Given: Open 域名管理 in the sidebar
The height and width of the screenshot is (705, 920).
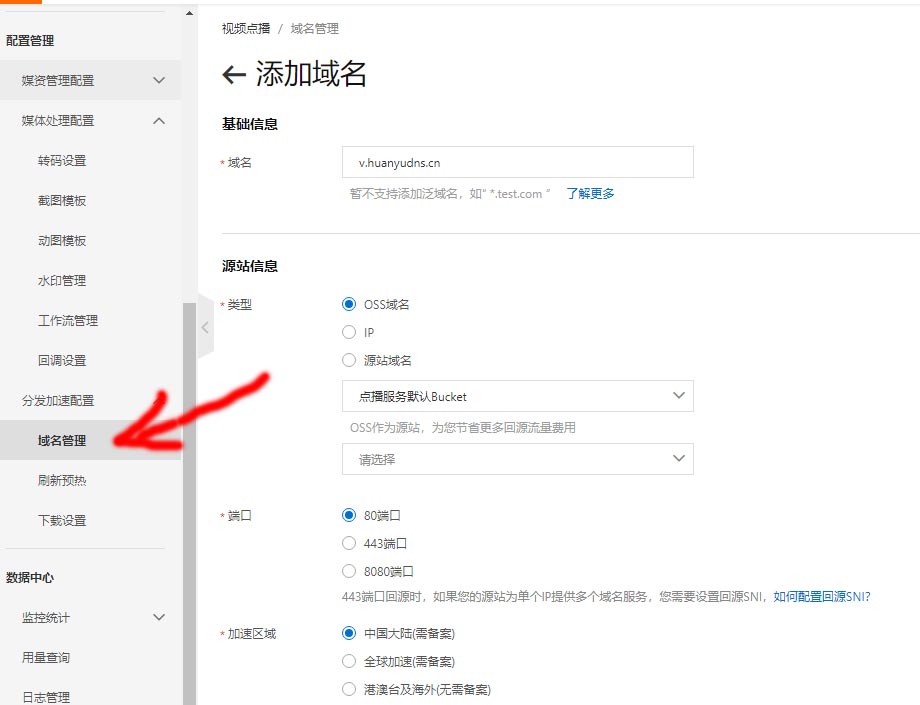Looking at the screenshot, I should point(62,440).
